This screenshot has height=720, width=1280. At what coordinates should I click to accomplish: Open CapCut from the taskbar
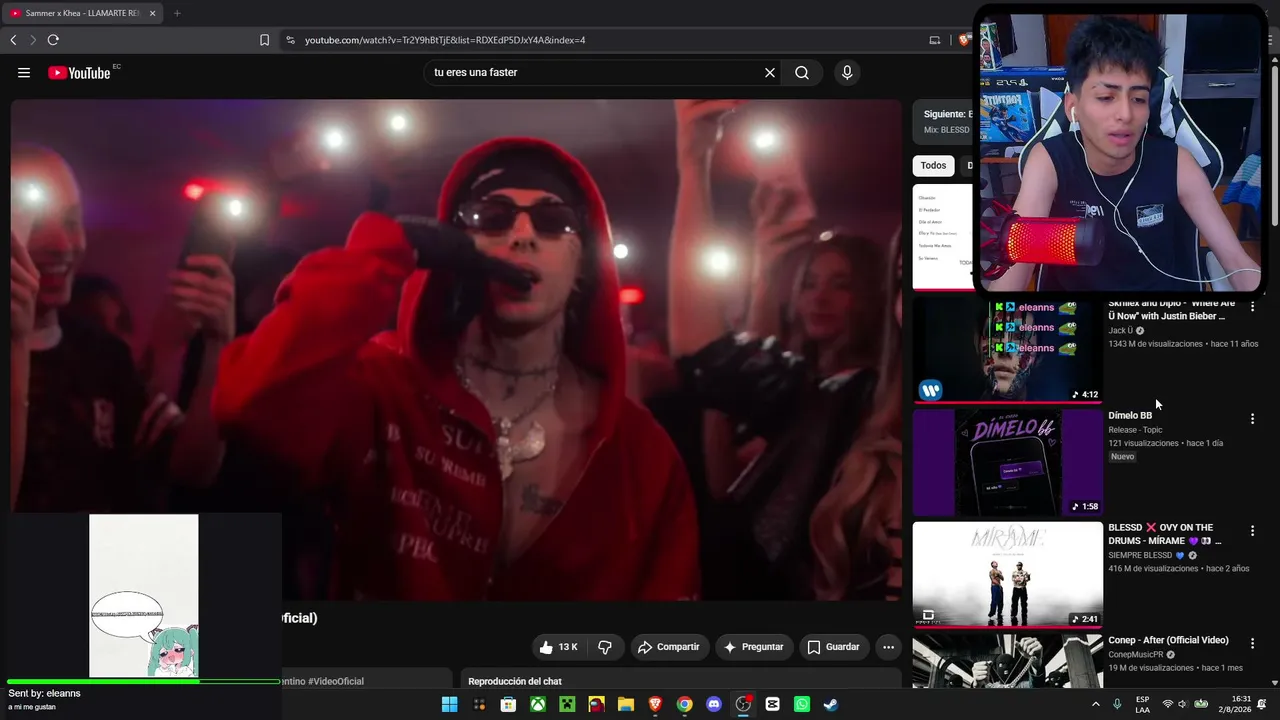click(x=772, y=704)
